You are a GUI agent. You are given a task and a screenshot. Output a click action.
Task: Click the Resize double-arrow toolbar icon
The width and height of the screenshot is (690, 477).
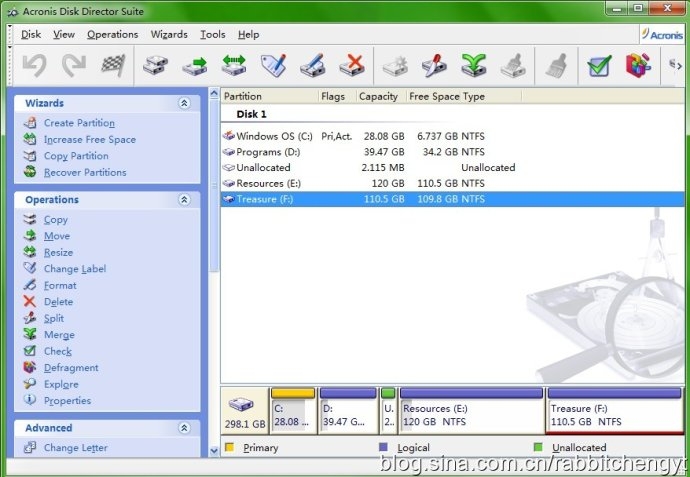click(x=235, y=66)
